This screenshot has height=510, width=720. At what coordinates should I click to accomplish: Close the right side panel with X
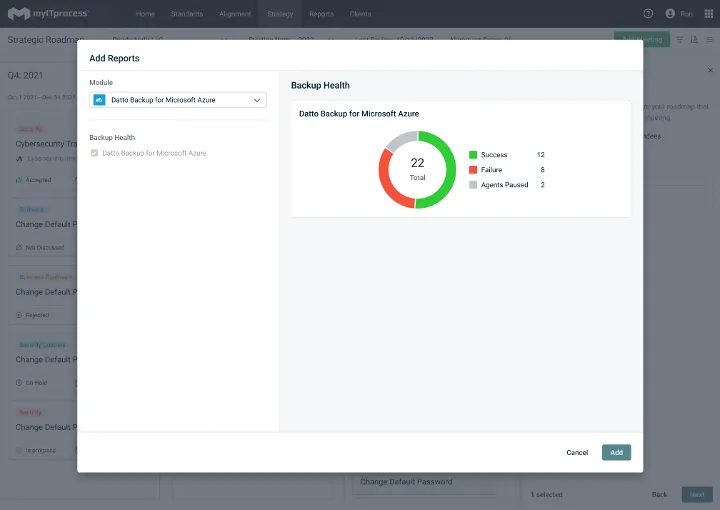coord(711,70)
